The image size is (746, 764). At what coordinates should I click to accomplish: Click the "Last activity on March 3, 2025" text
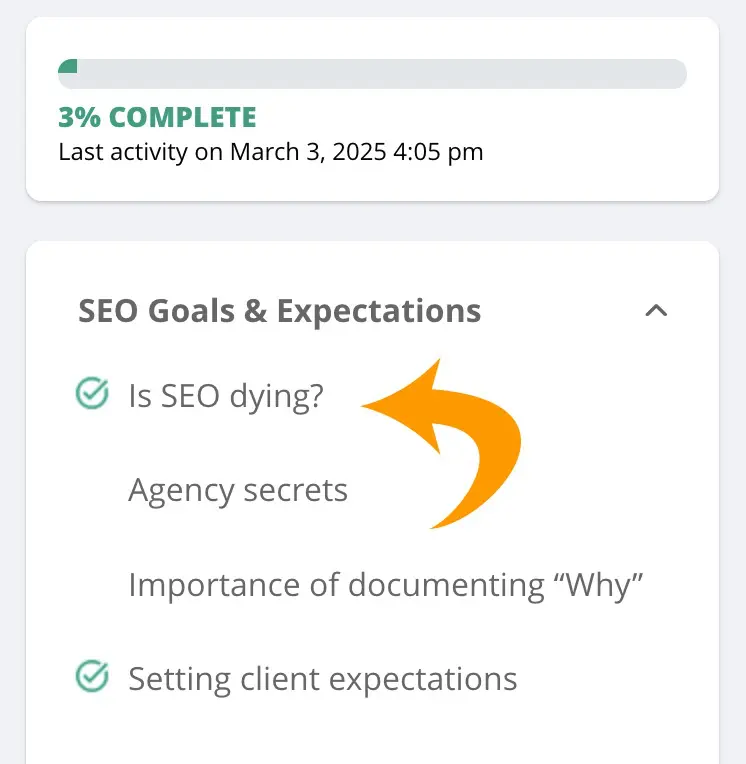(222, 152)
